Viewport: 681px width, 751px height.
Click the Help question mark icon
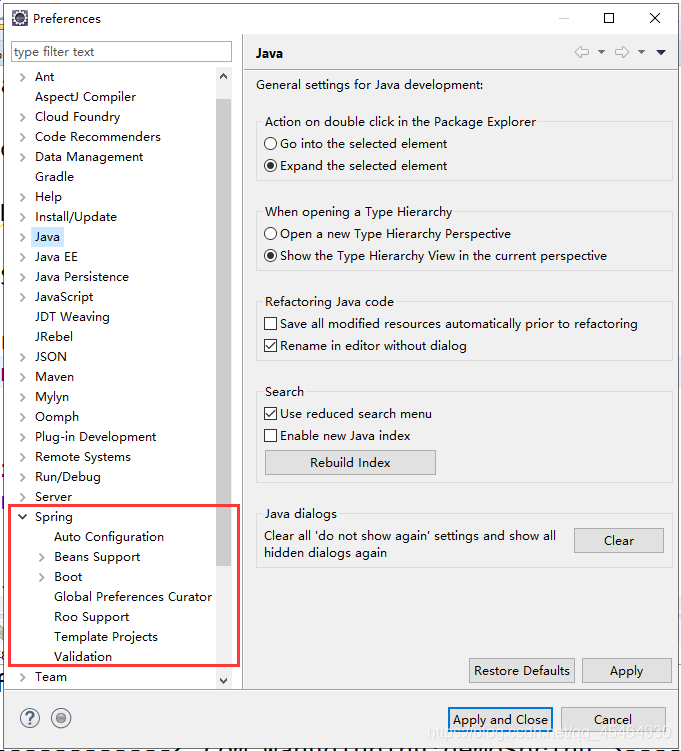coord(30,718)
